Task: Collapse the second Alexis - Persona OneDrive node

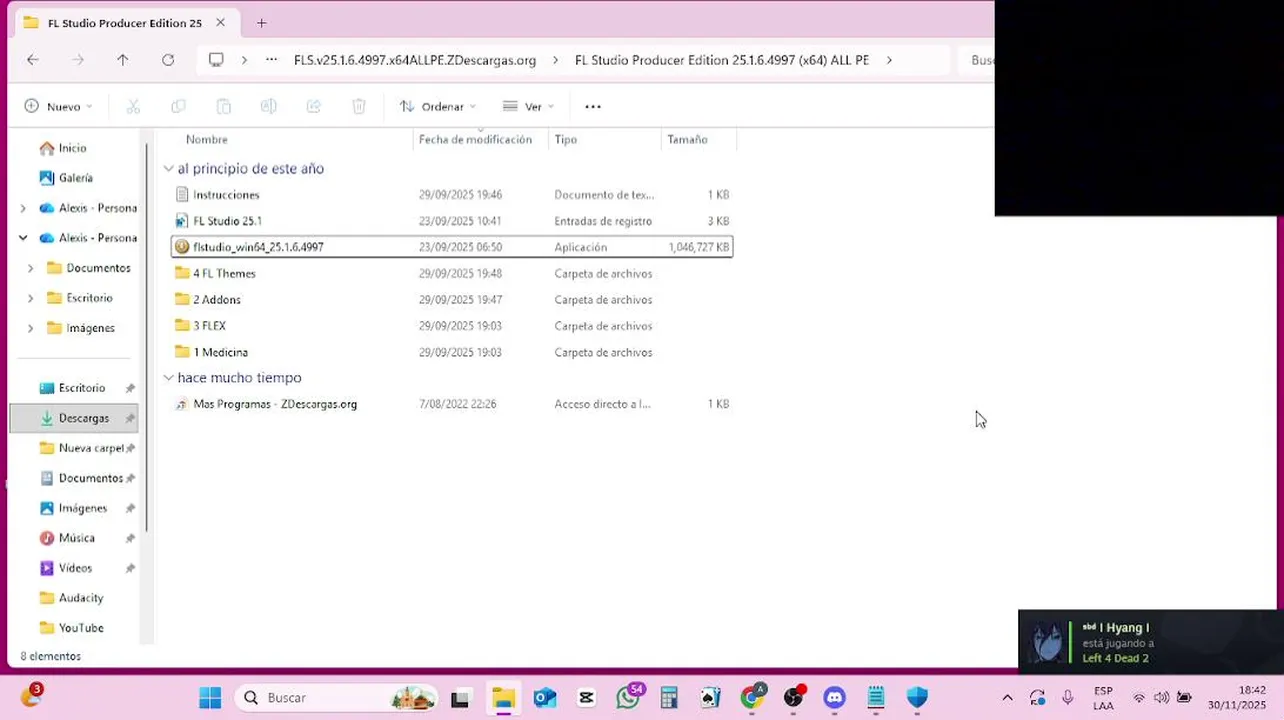Action: coord(23,238)
